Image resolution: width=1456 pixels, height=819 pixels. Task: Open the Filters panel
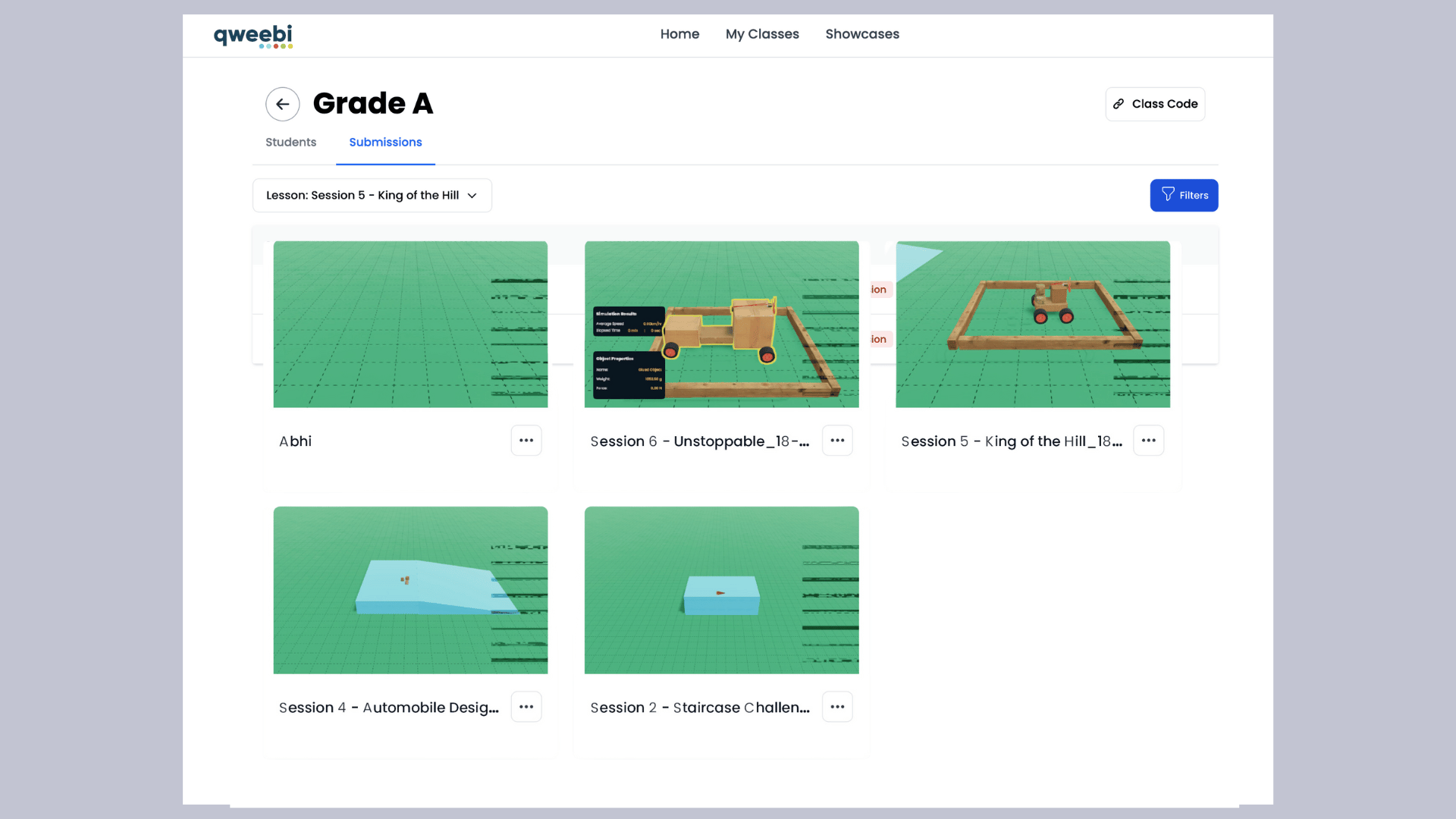(1184, 196)
